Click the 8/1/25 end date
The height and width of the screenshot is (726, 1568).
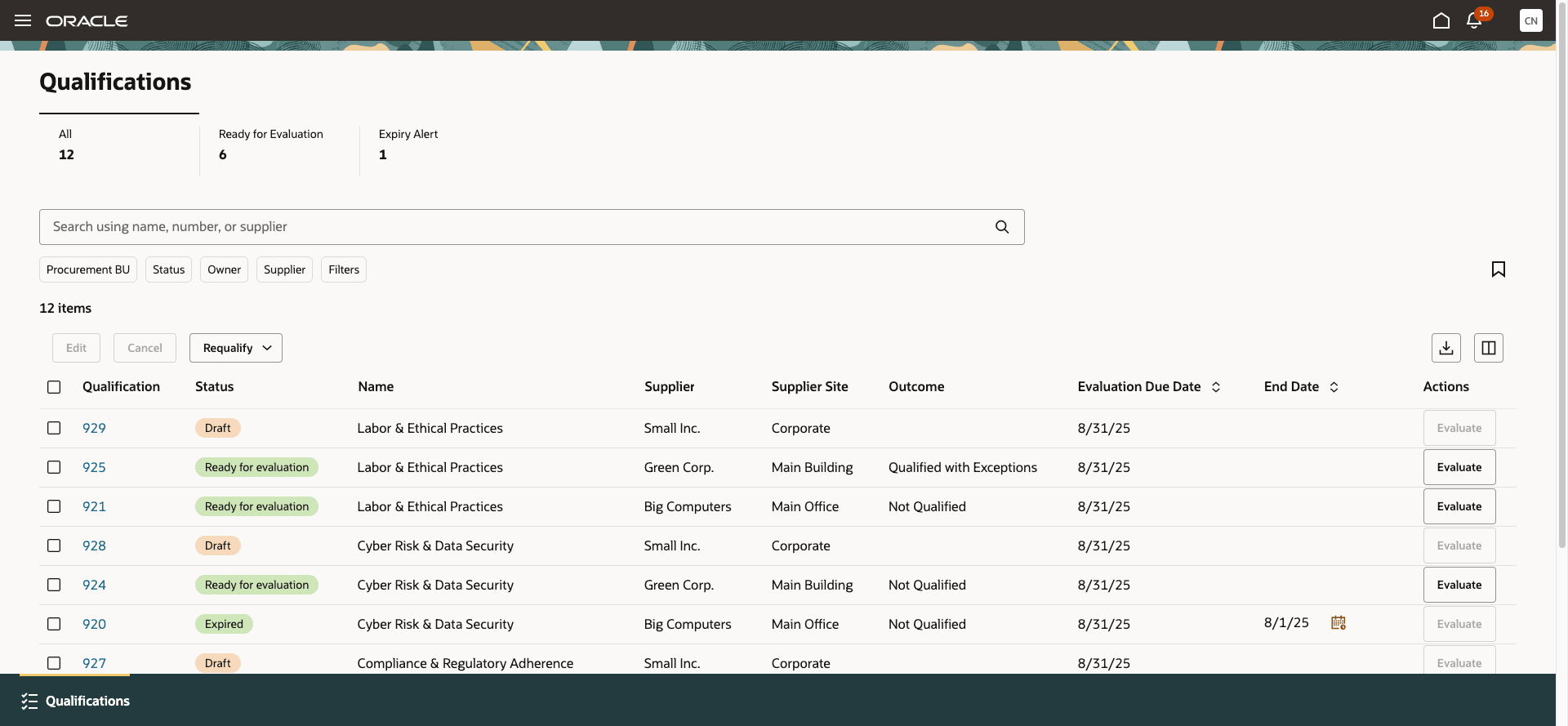pyautogui.click(x=1286, y=623)
